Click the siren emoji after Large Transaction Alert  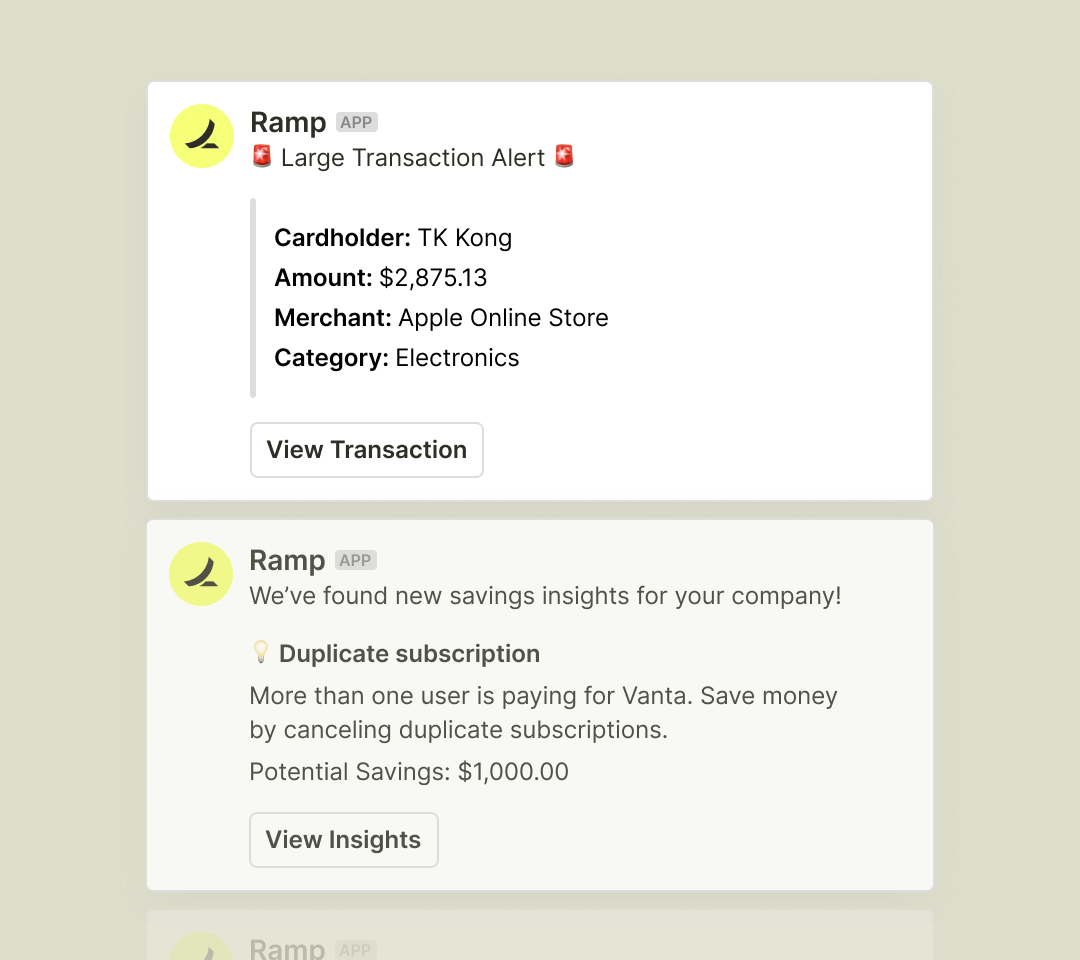[x=564, y=156]
